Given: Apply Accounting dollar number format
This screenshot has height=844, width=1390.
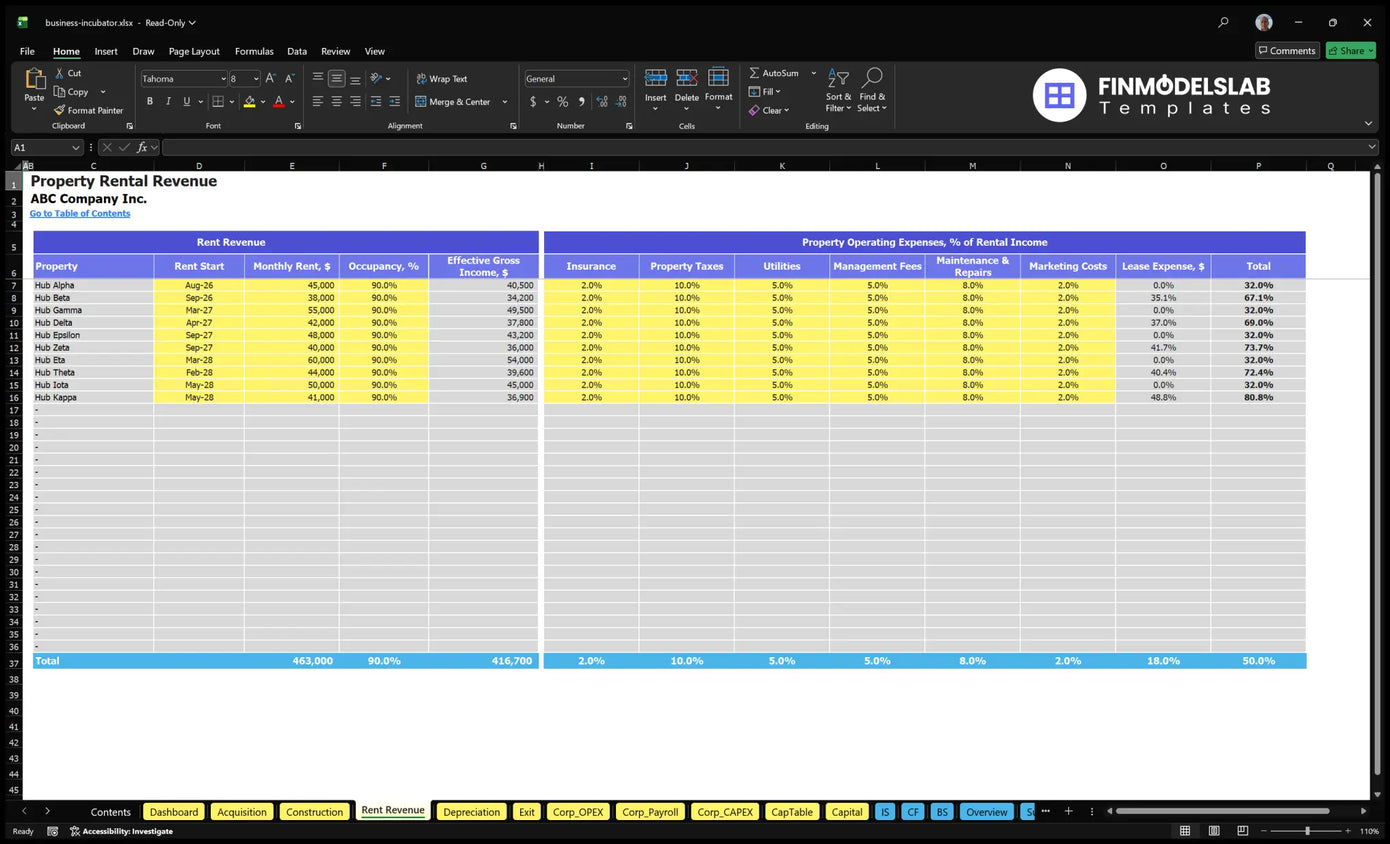Looking at the screenshot, I should pyautogui.click(x=533, y=101).
